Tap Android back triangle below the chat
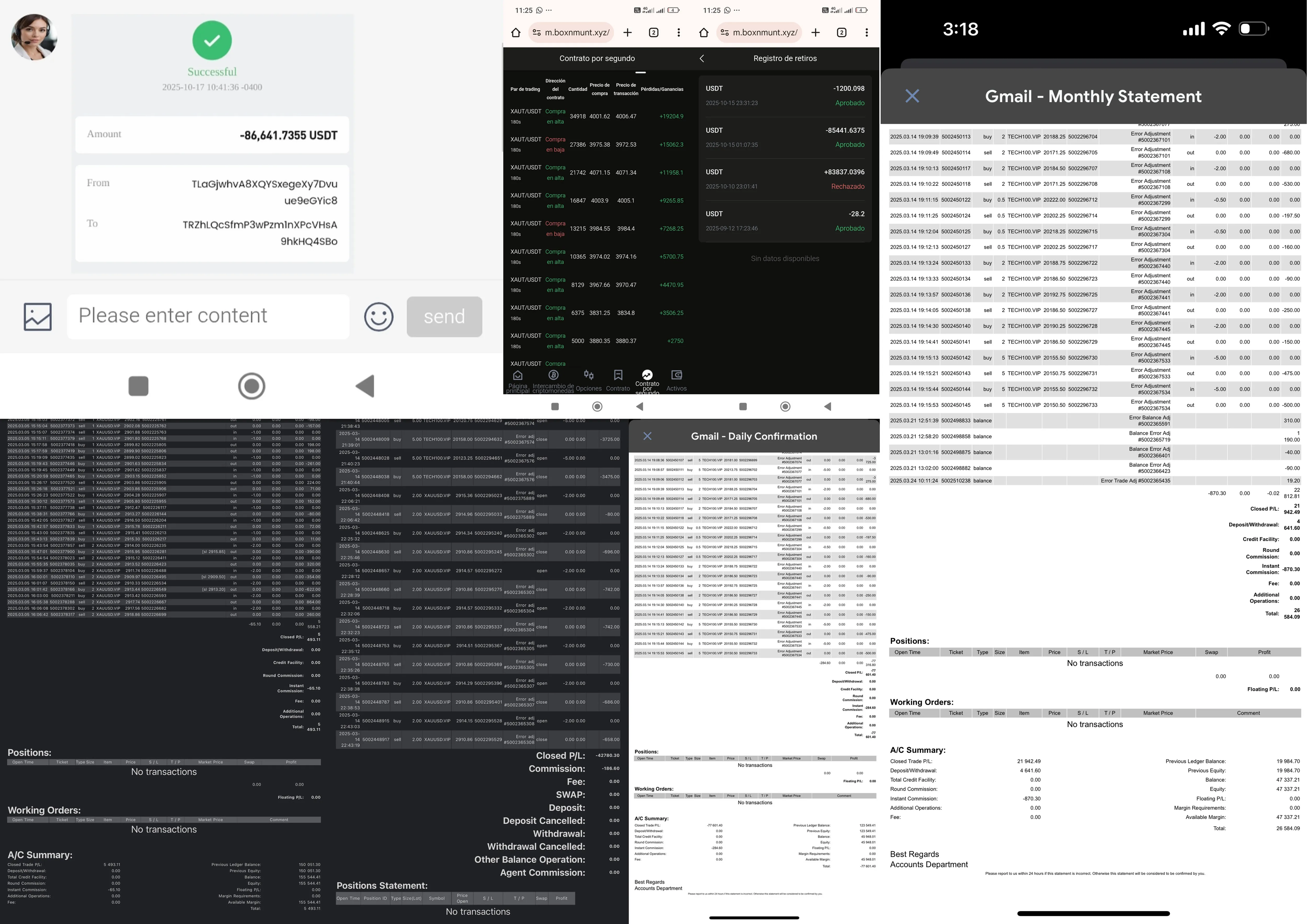 [x=365, y=386]
